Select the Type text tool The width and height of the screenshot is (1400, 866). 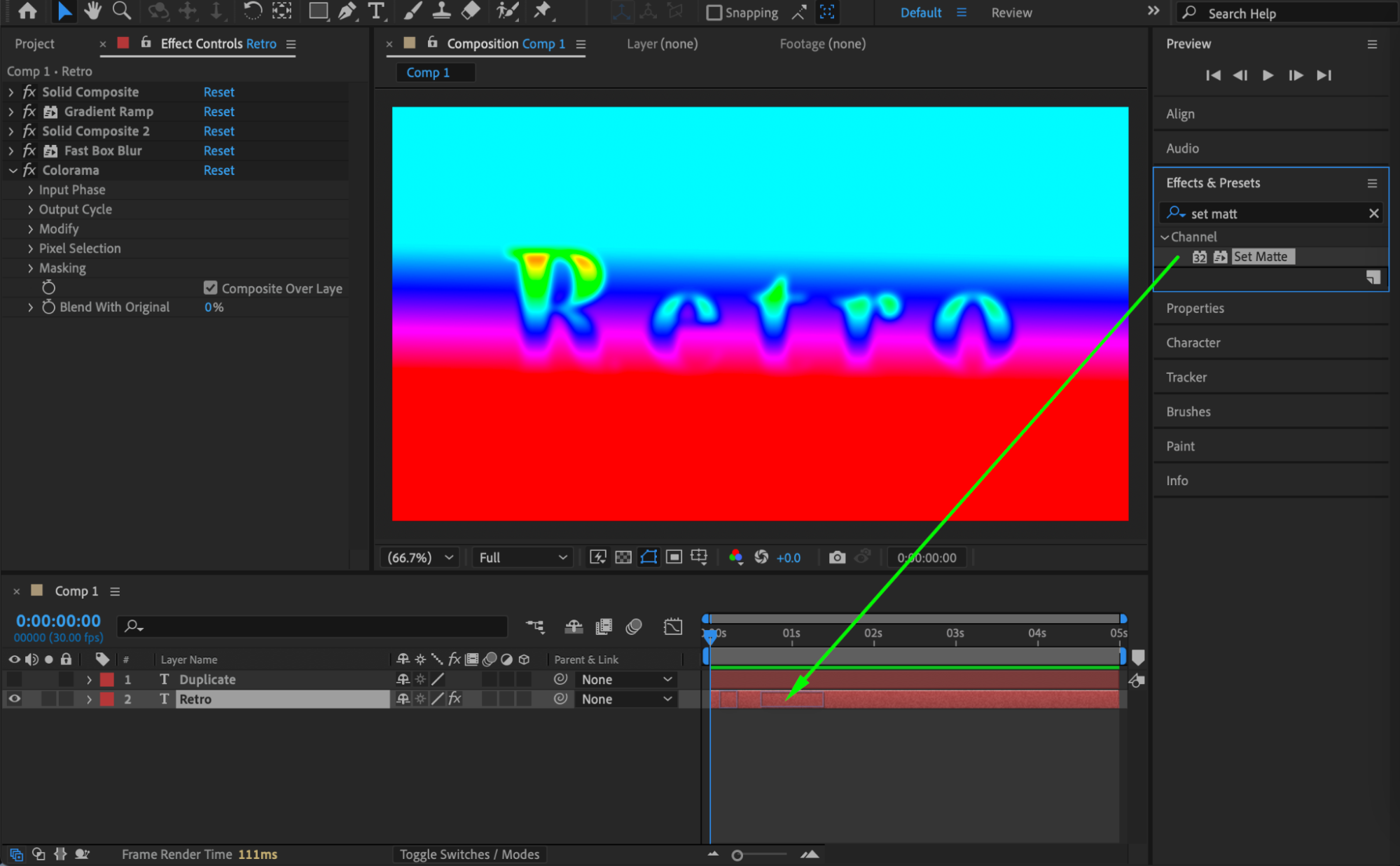[376, 11]
